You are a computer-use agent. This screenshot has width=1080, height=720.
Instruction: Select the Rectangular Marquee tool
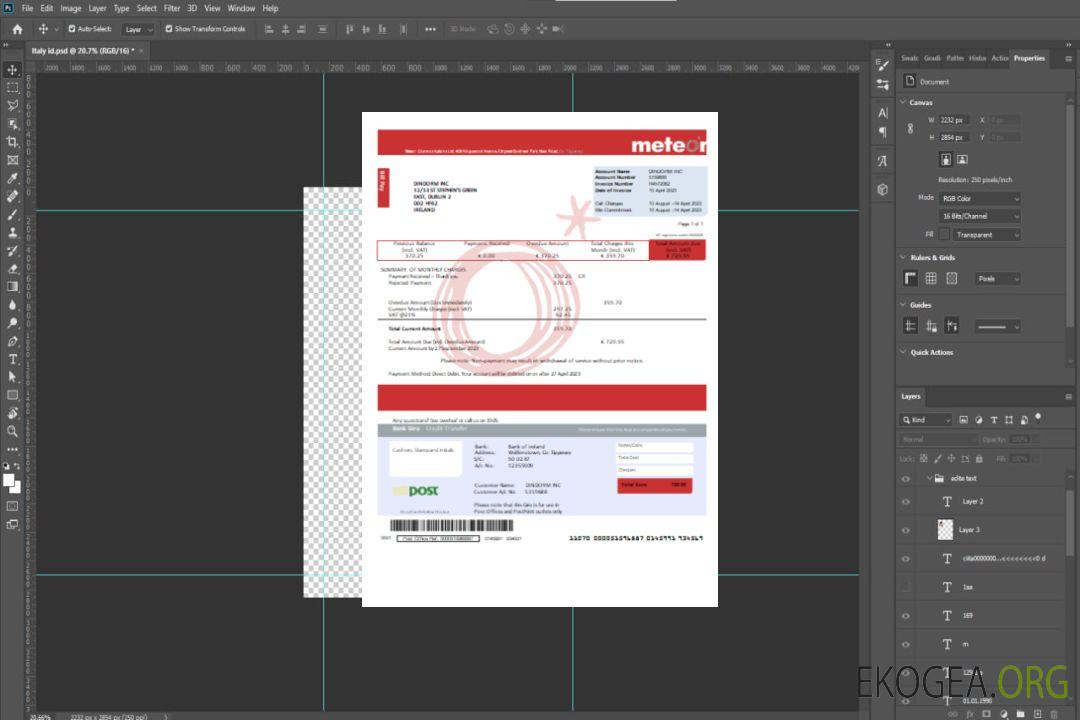(12, 88)
